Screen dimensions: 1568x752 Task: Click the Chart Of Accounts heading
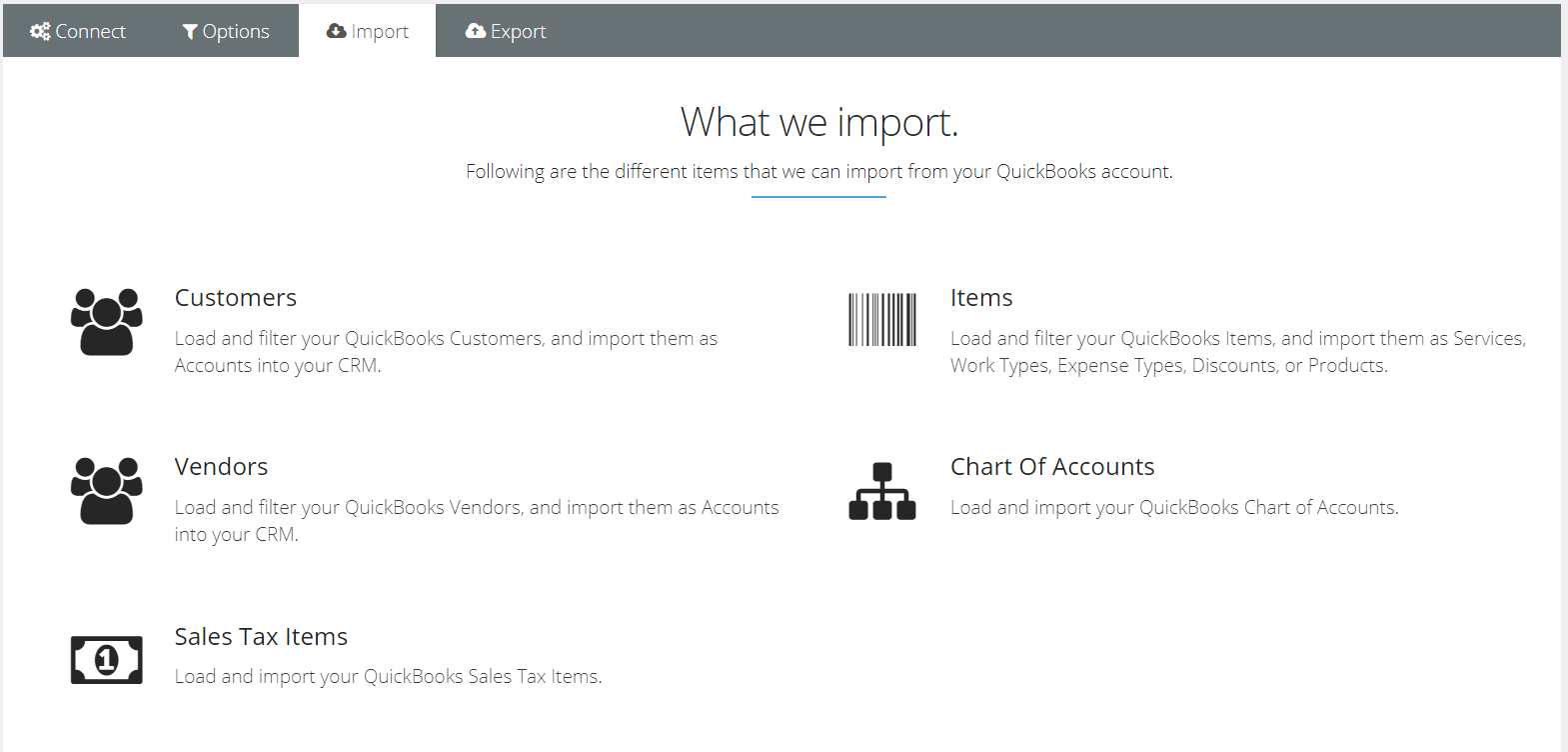1052,467
